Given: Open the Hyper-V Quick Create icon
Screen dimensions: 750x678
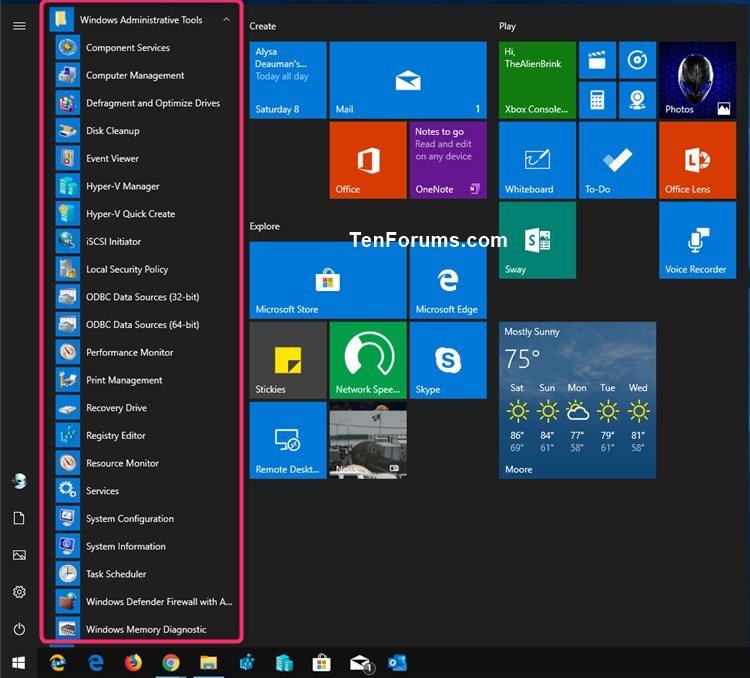Looking at the screenshot, I should coord(67,214).
